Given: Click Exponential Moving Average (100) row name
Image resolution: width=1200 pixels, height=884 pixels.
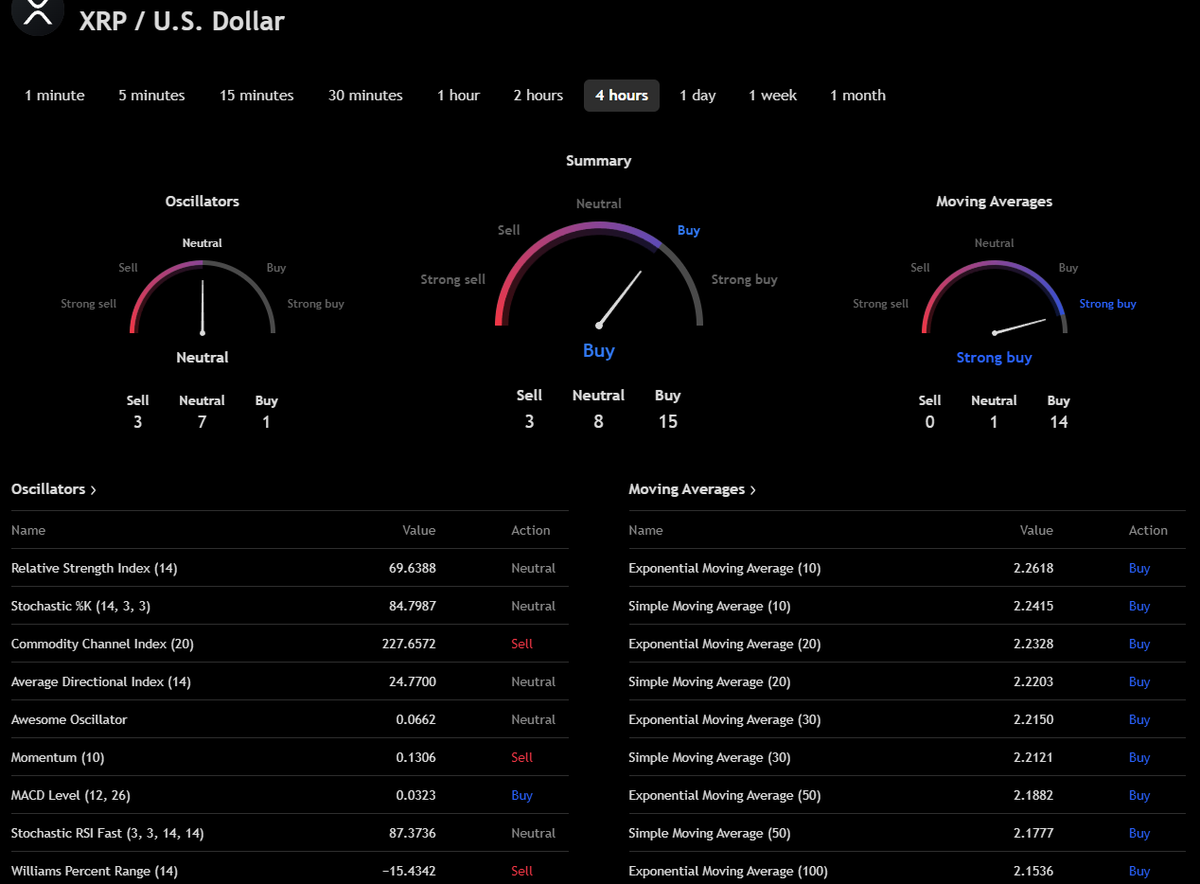Looking at the screenshot, I should click(x=728, y=871).
